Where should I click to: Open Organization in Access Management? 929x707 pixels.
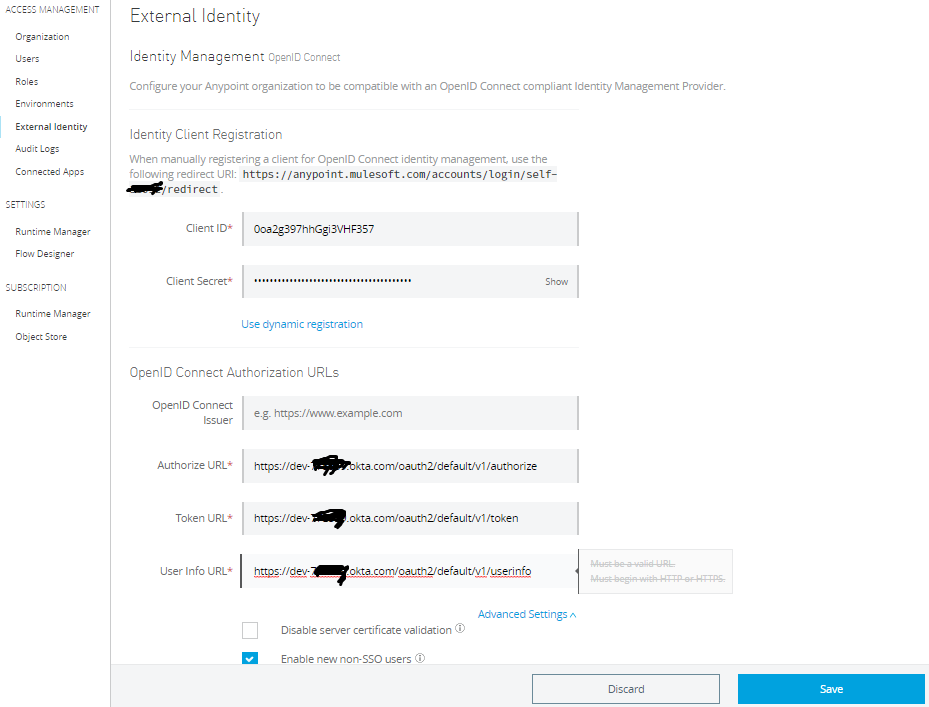click(x=42, y=37)
